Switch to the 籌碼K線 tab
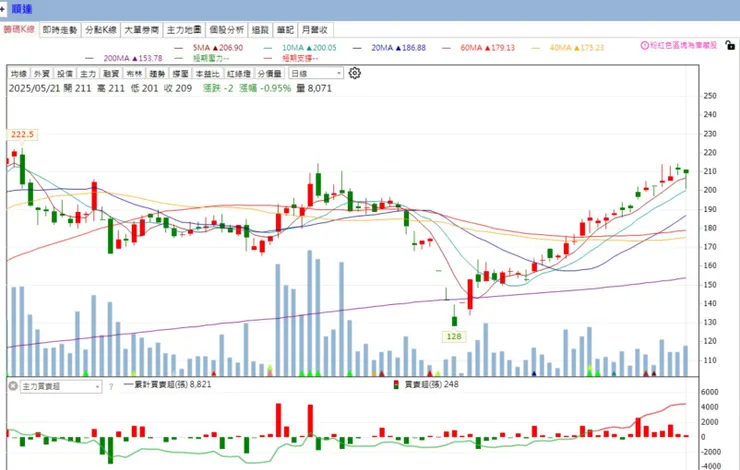Viewport: 740px width, 470px height. pyautogui.click(x=19, y=29)
